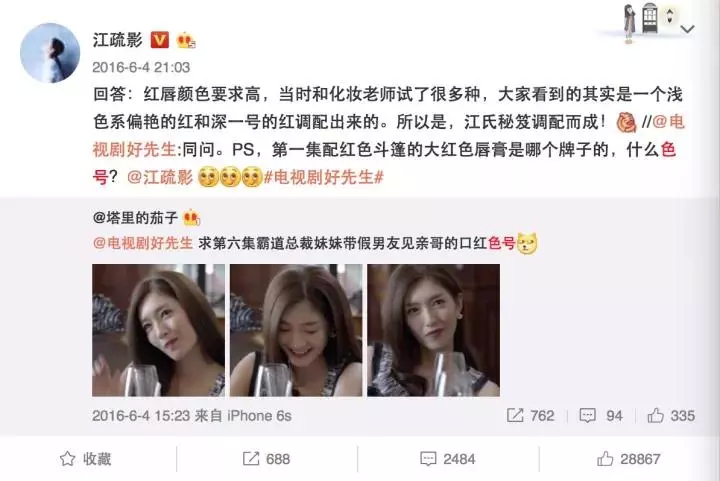View the first photo thumbnail
720x481 pixels.
tap(158, 330)
